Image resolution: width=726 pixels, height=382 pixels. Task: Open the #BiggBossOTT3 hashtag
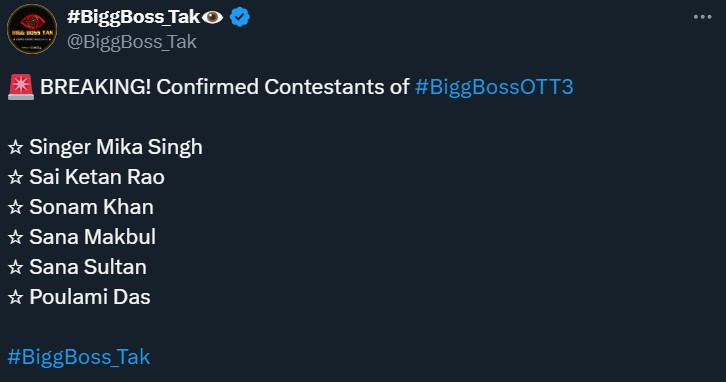click(494, 87)
